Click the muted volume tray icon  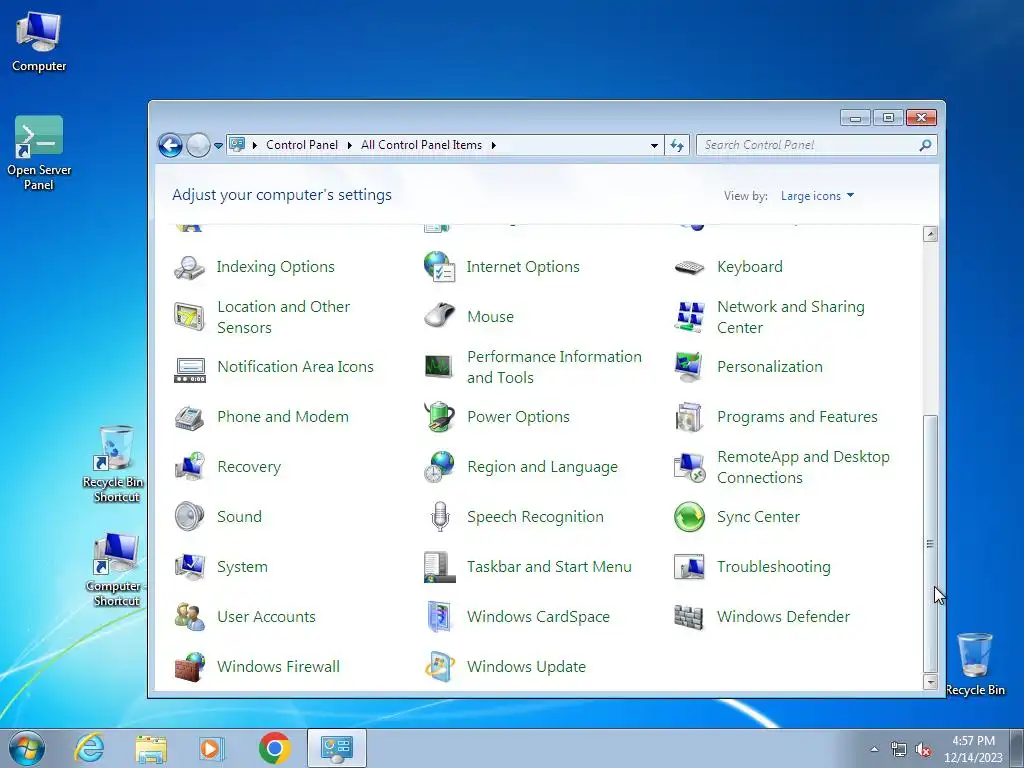tap(923, 750)
